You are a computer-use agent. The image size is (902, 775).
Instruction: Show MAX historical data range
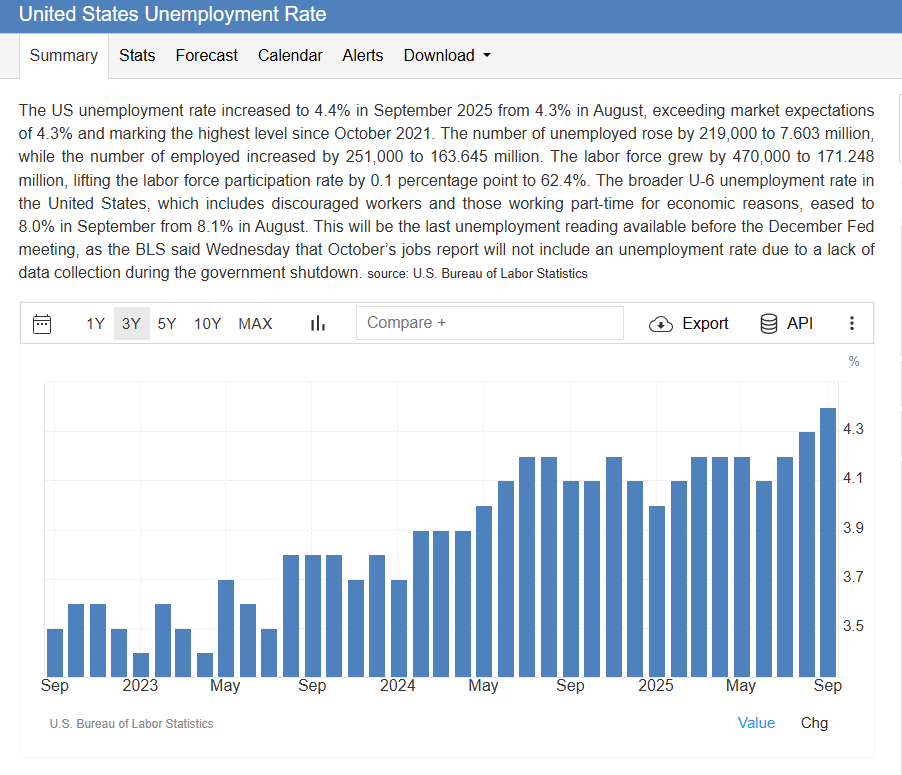(255, 324)
